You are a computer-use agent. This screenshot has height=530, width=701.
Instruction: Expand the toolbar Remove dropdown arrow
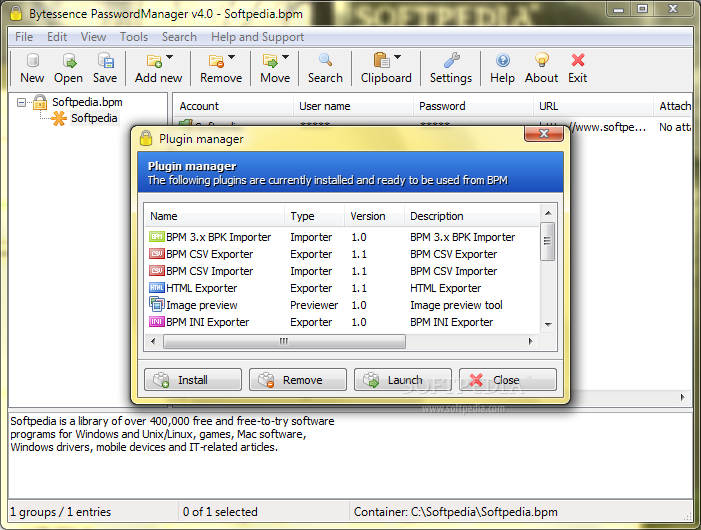(x=232, y=57)
